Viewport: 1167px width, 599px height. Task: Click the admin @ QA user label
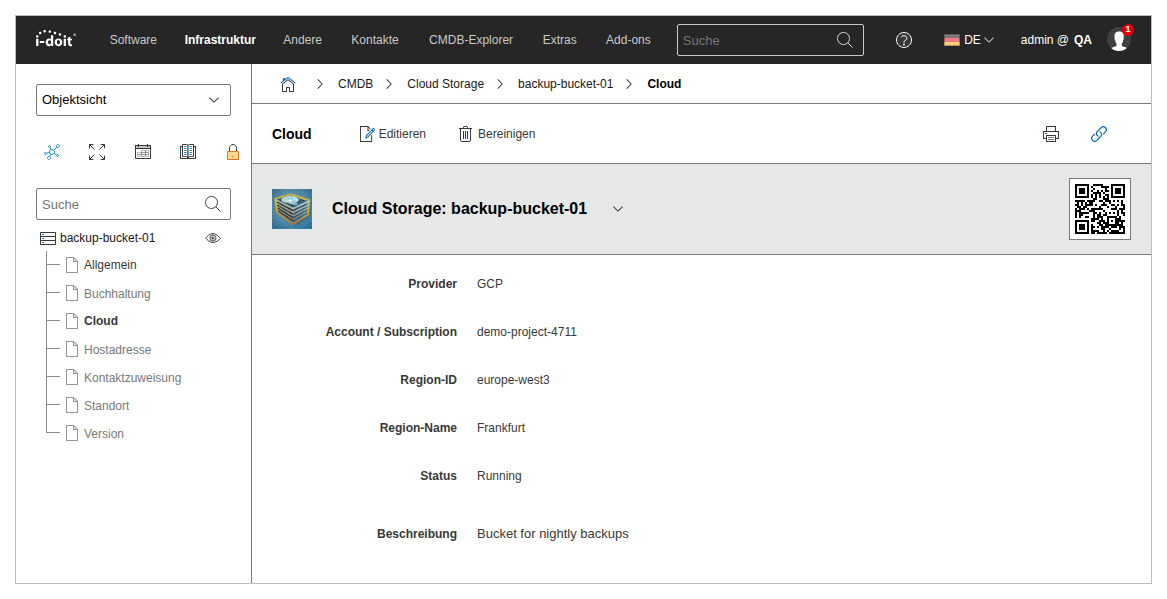(1056, 40)
